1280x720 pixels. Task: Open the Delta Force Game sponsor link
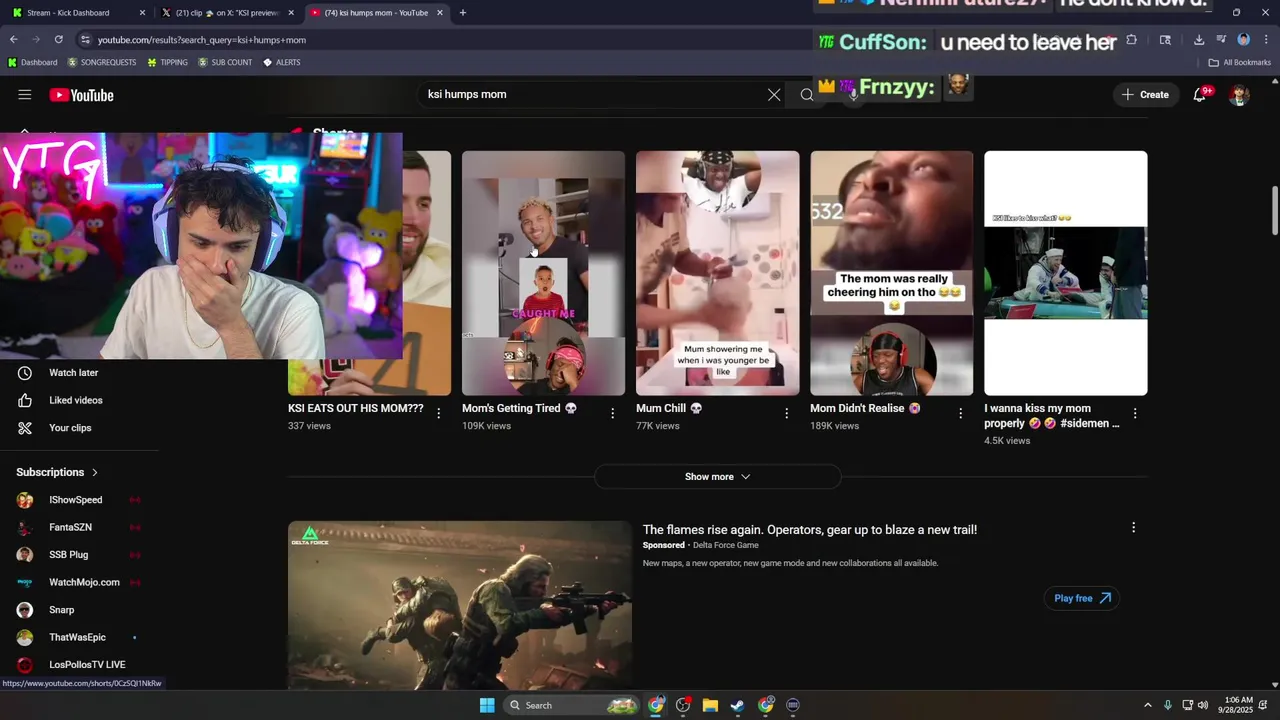[726, 545]
